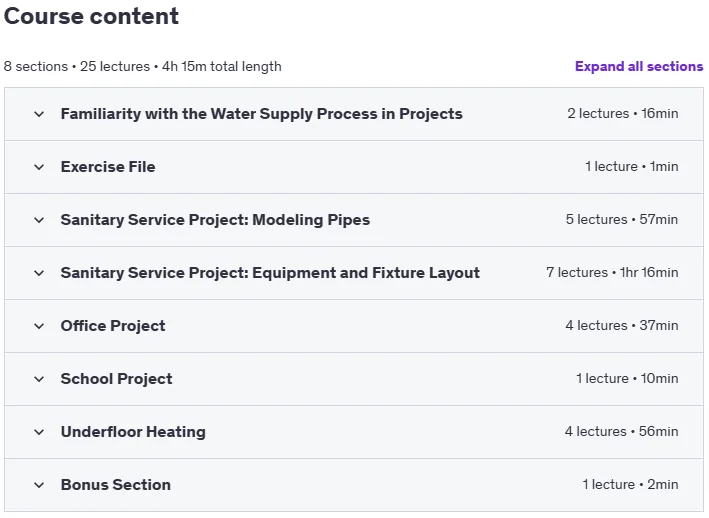Open the Office Project section title
The width and height of the screenshot is (709, 518).
(113, 326)
